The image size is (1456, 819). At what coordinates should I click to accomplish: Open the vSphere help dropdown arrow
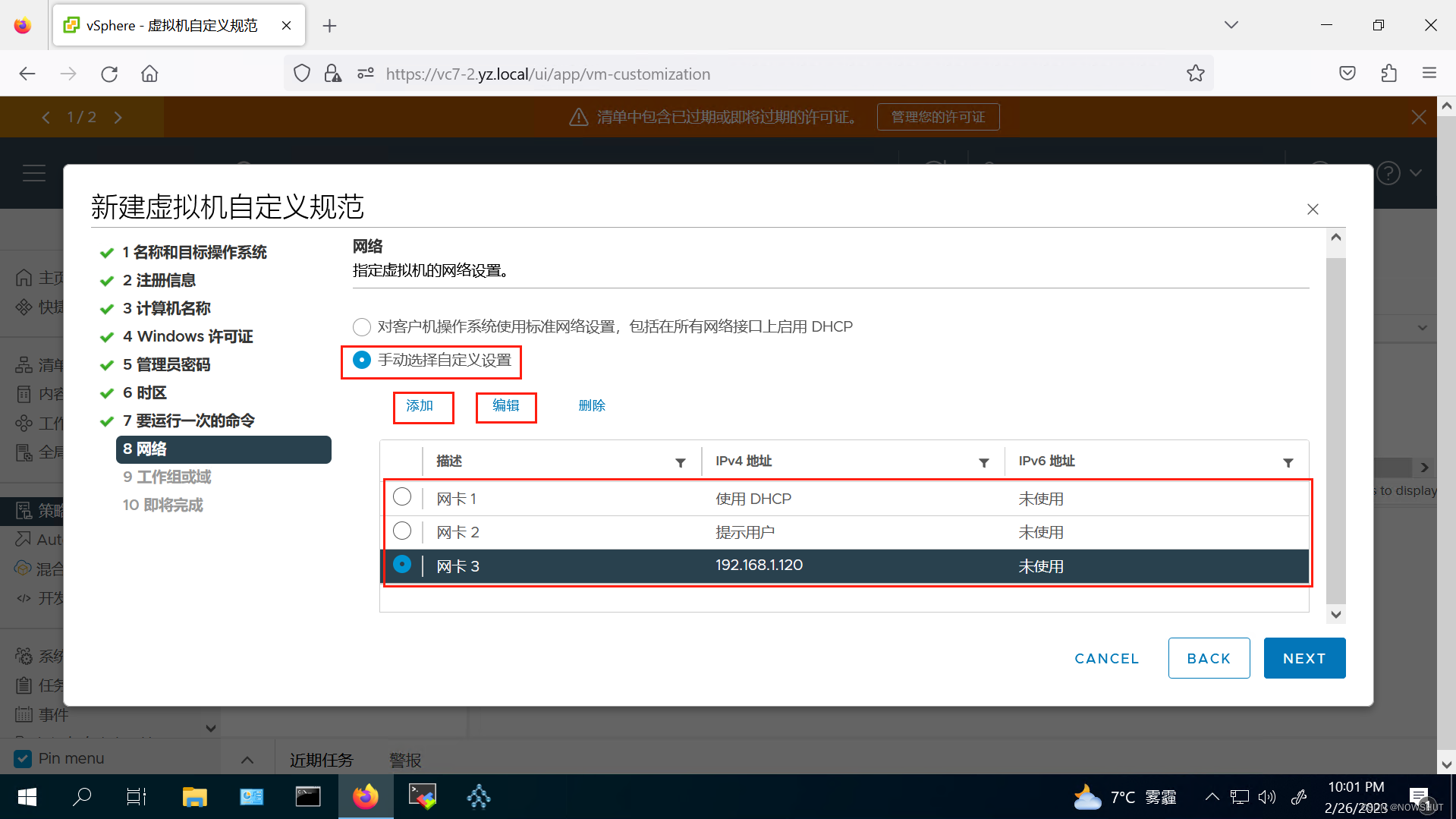[x=1415, y=172]
